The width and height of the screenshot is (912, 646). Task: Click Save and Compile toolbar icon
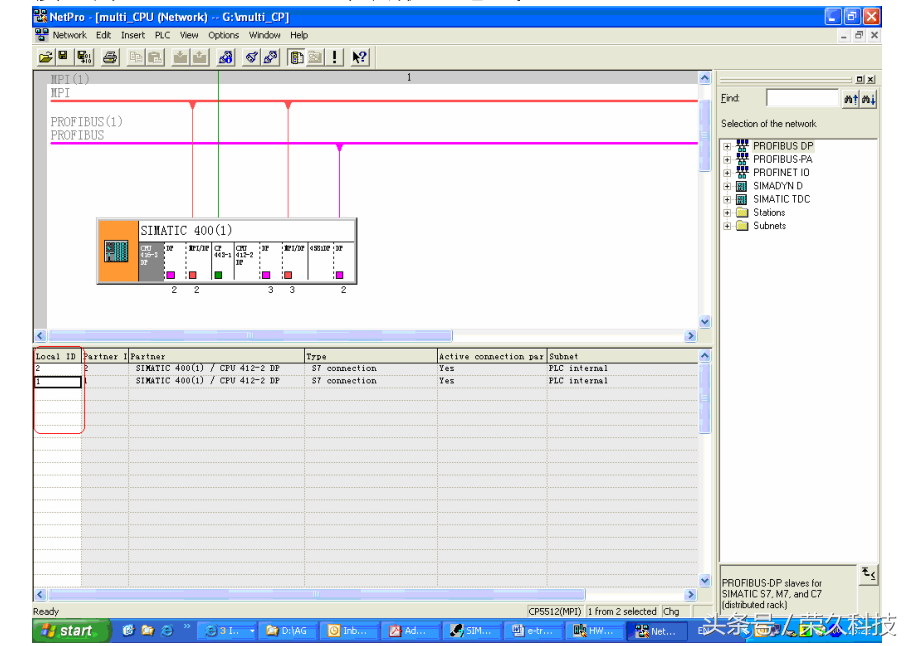[x=84, y=57]
